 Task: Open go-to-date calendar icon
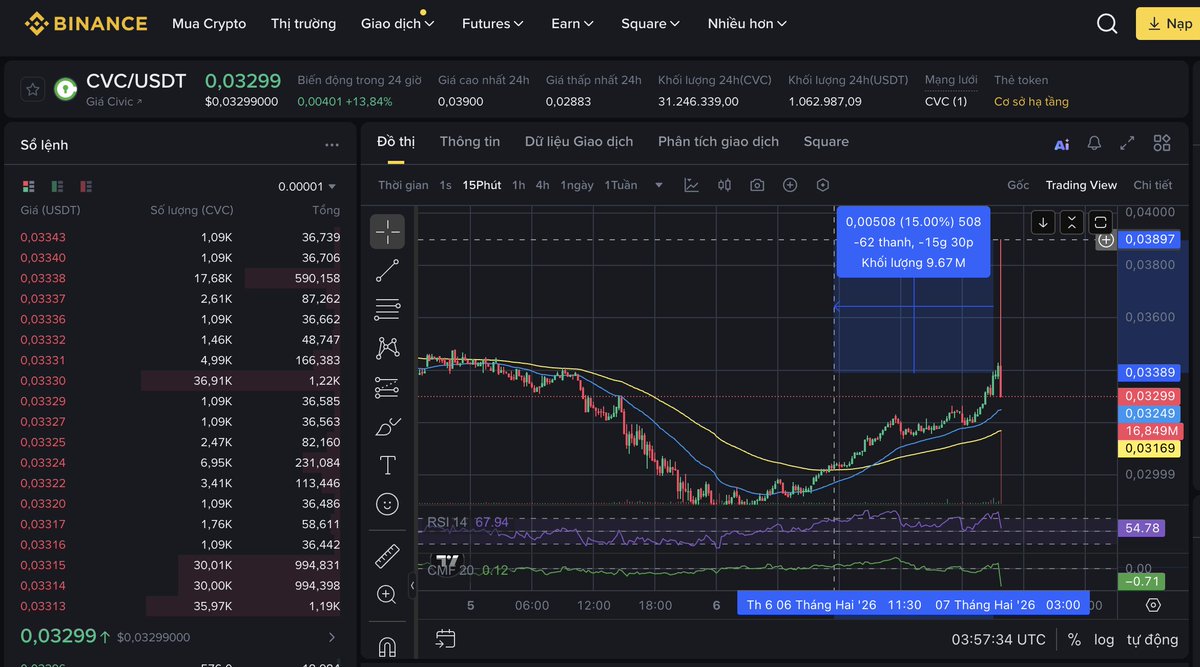click(x=446, y=638)
